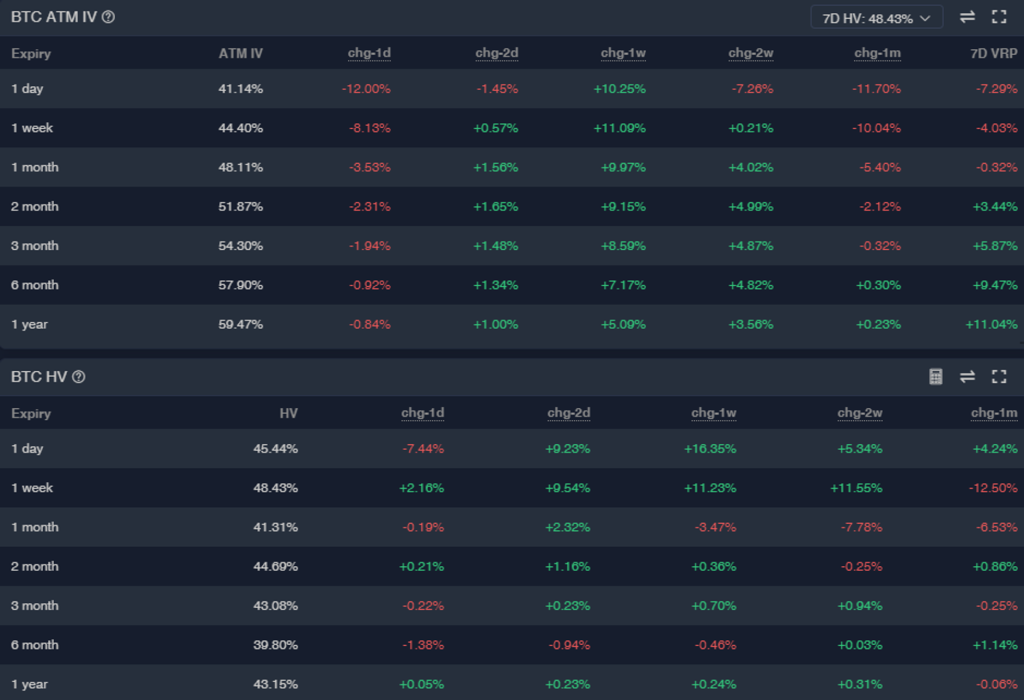Open the calculator icon in BTC HV panel
This screenshot has height=700, width=1024.
[x=936, y=377]
